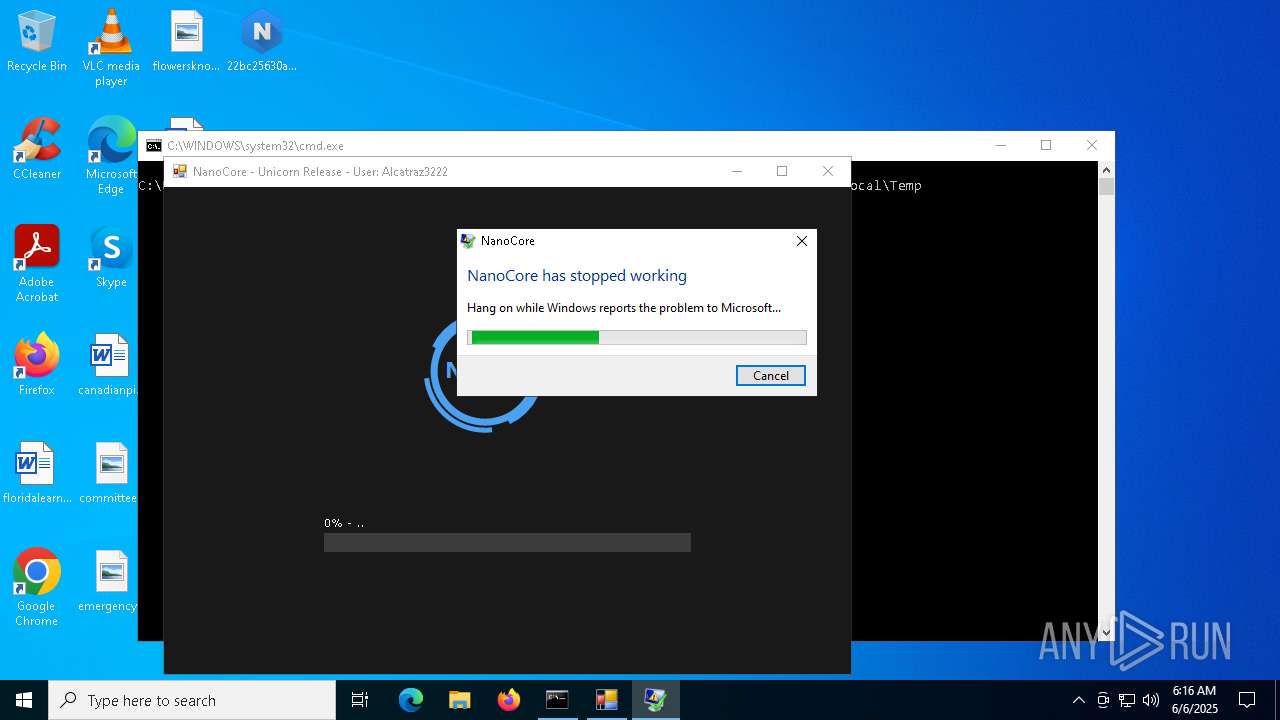This screenshot has height=720, width=1280.
Task: Switch to NanoCore taskbar button
Action: [x=655, y=700]
